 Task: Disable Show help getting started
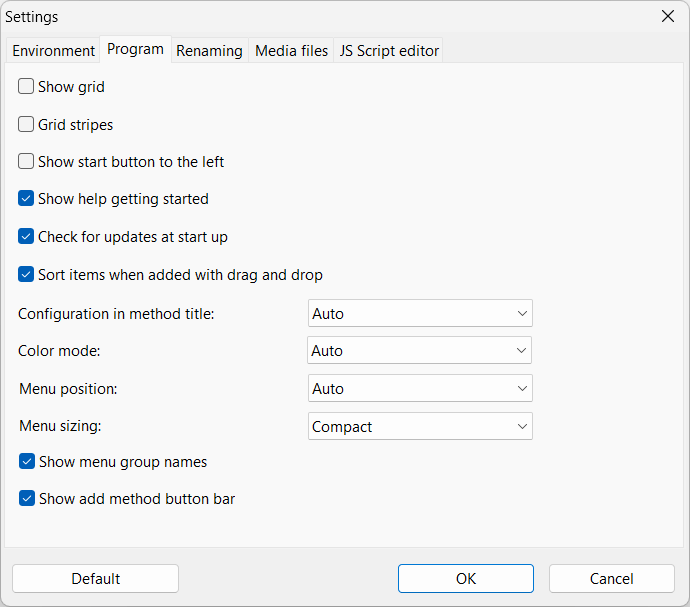[26, 199]
